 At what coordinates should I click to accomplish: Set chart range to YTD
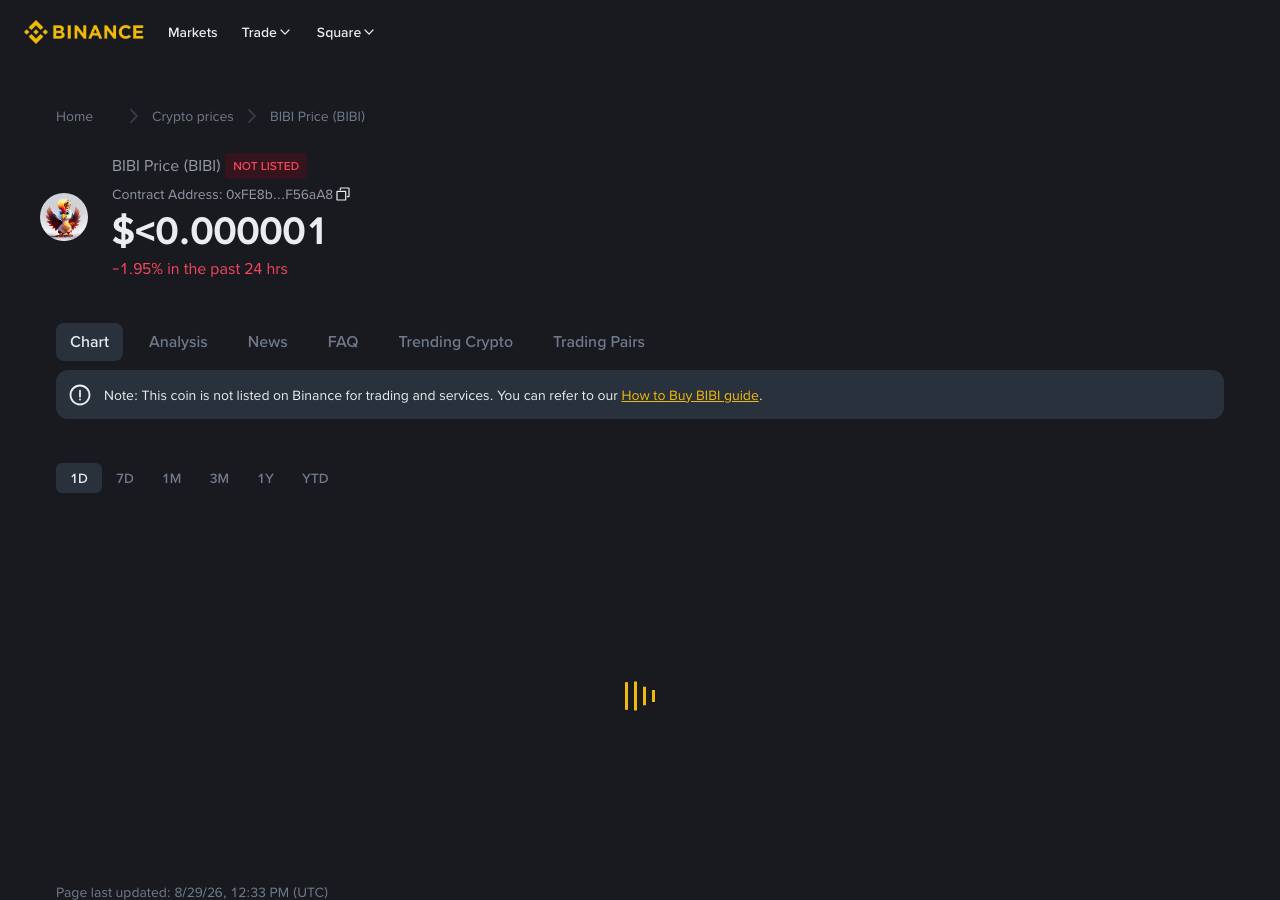coord(315,478)
